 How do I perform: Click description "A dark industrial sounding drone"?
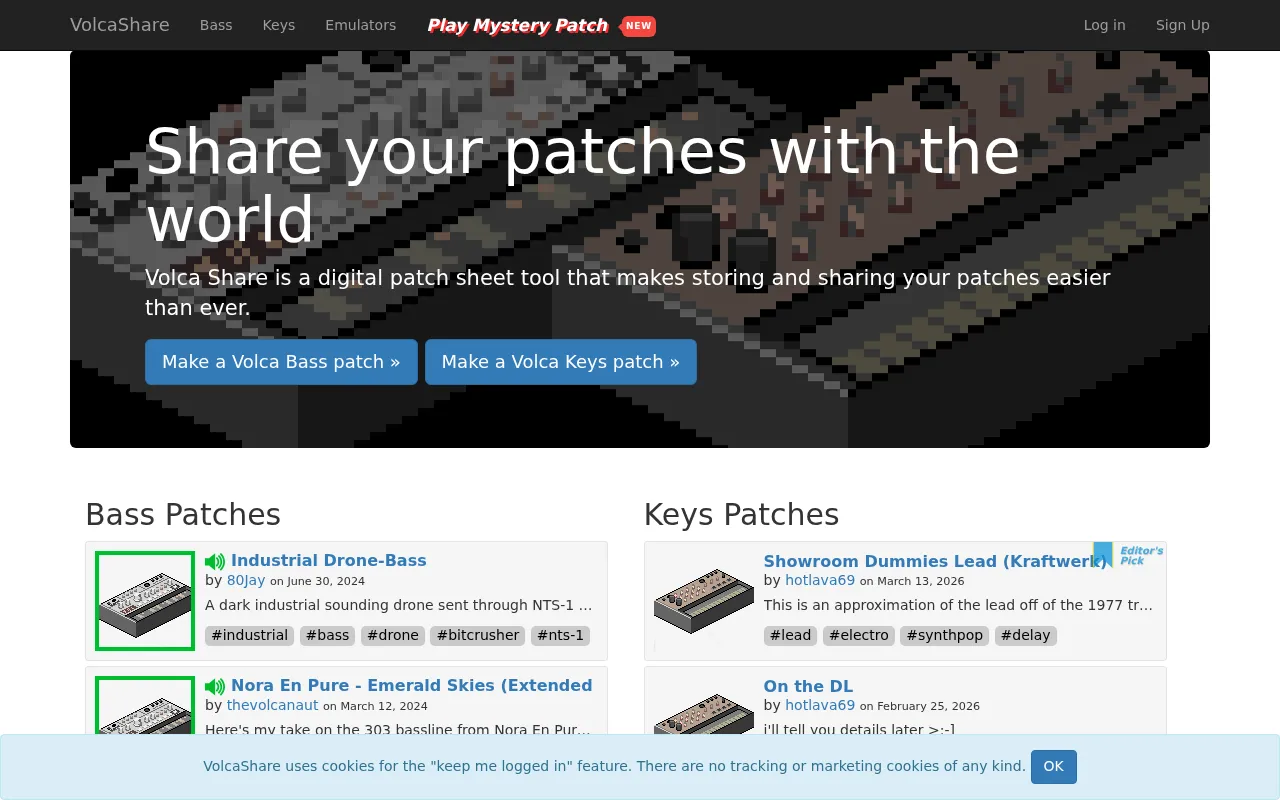(x=399, y=605)
